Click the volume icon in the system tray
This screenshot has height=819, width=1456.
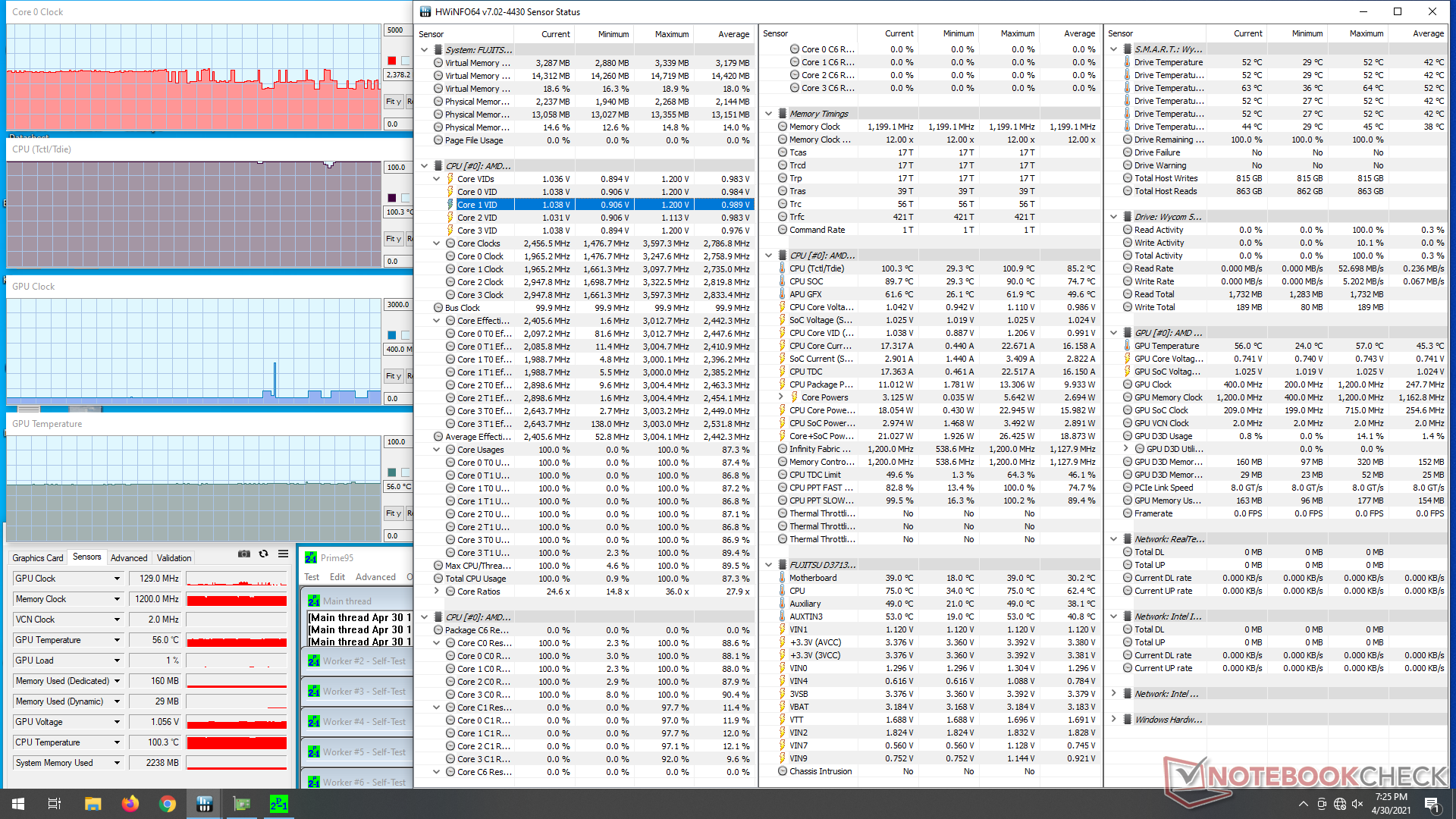[x=1358, y=804]
